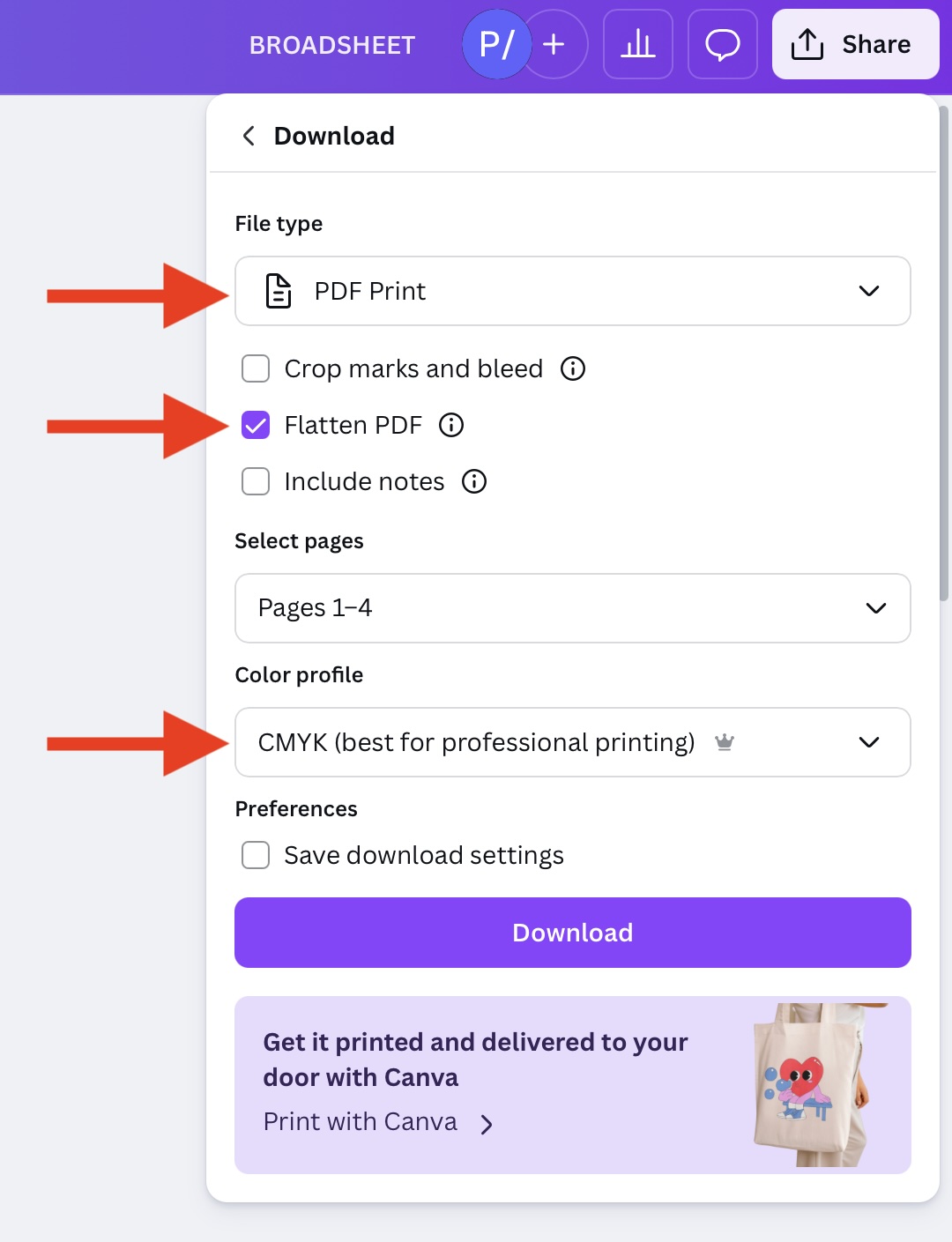This screenshot has width=952, height=1242.
Task: Click the P/ account avatar
Action: pyautogui.click(x=496, y=43)
